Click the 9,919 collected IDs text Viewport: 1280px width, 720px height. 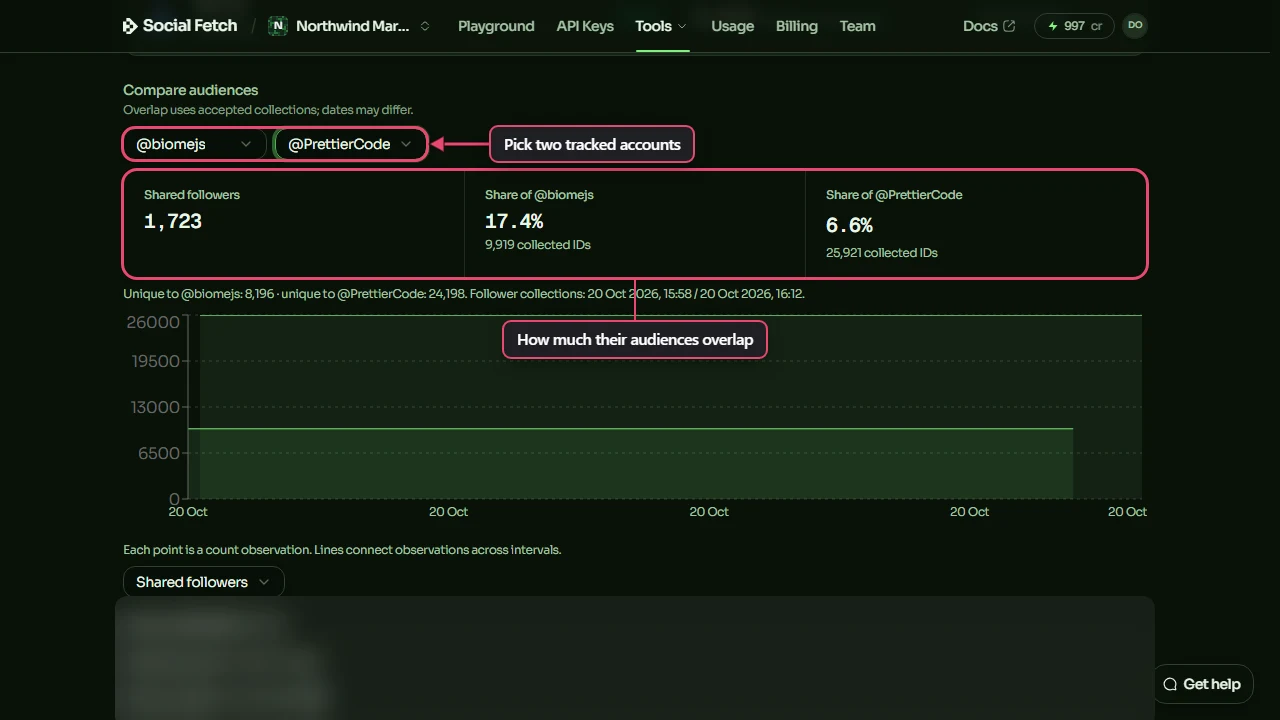click(538, 245)
